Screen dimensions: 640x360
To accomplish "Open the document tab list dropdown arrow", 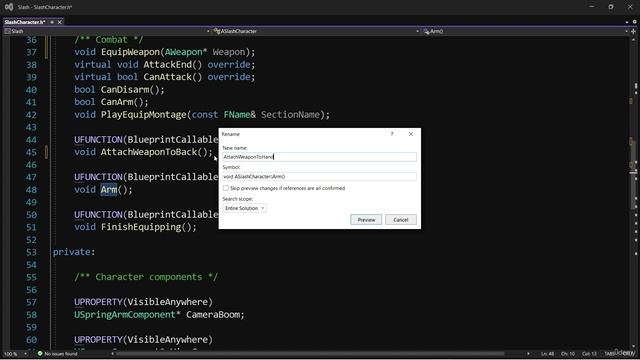I will (627, 22).
